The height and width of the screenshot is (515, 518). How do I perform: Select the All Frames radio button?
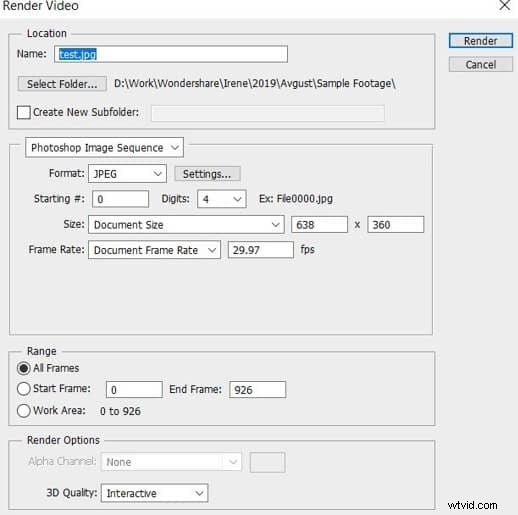[x=24, y=368]
